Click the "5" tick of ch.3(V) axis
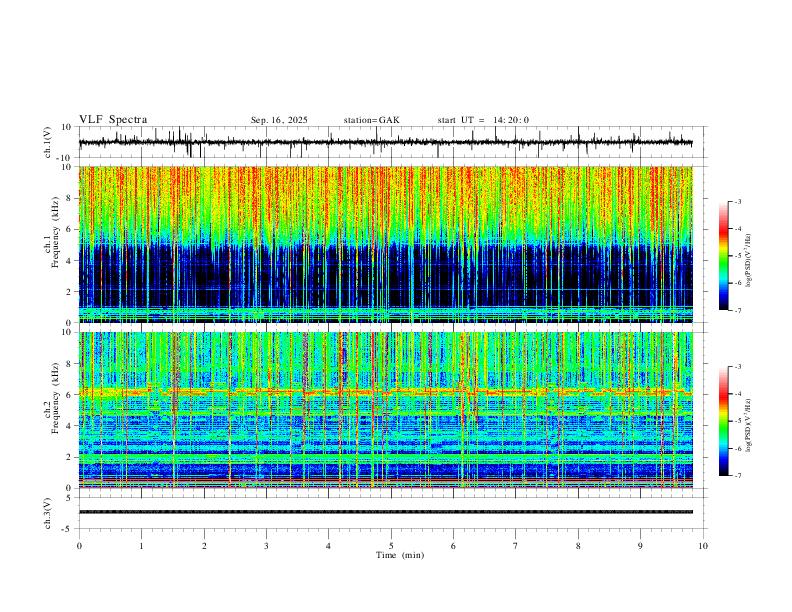Viewport: 792px width, 612px height. click(x=70, y=498)
